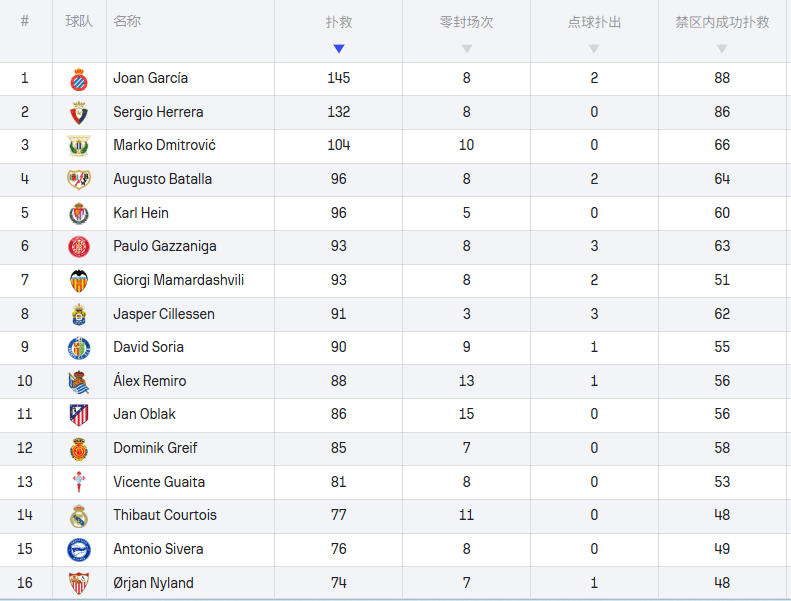Screen dimensions: 791x601
Task: Click the Osasuna crest beside Sergio Herrera
Action: coord(79,112)
